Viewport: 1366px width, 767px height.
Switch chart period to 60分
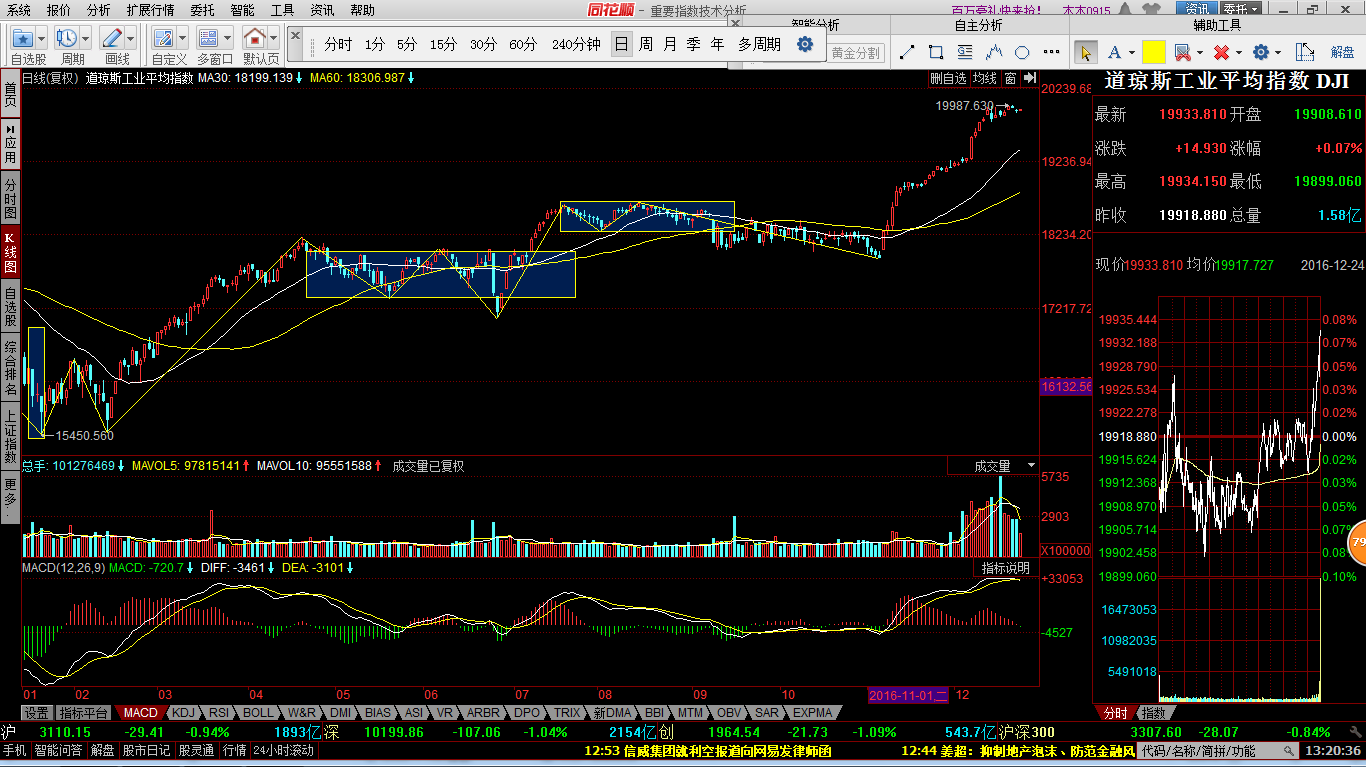pyautogui.click(x=523, y=44)
